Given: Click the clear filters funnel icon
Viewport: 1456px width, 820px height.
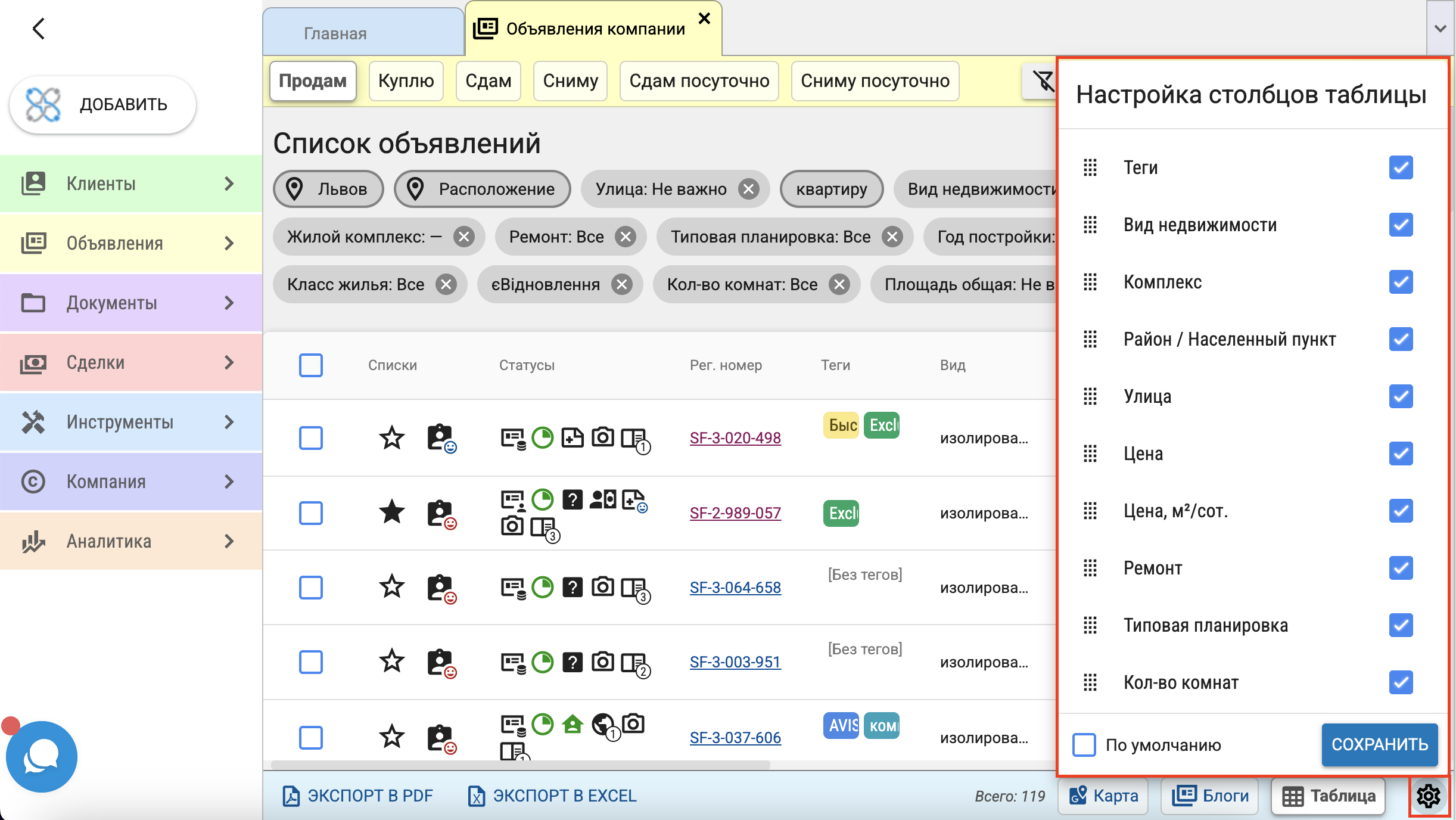Looking at the screenshot, I should [x=1042, y=80].
